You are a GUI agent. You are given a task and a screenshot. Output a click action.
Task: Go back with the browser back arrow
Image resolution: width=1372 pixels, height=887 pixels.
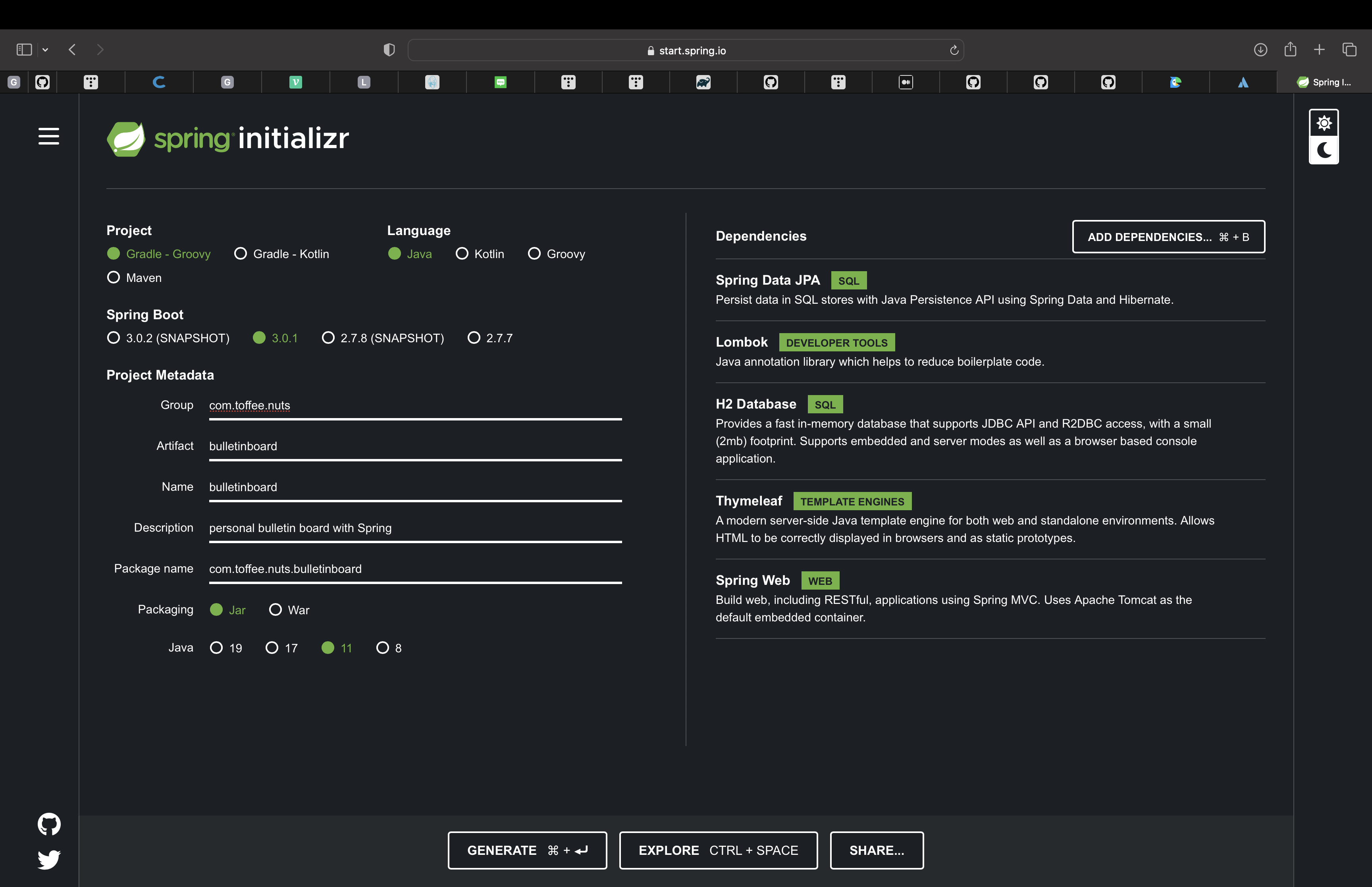(72, 50)
